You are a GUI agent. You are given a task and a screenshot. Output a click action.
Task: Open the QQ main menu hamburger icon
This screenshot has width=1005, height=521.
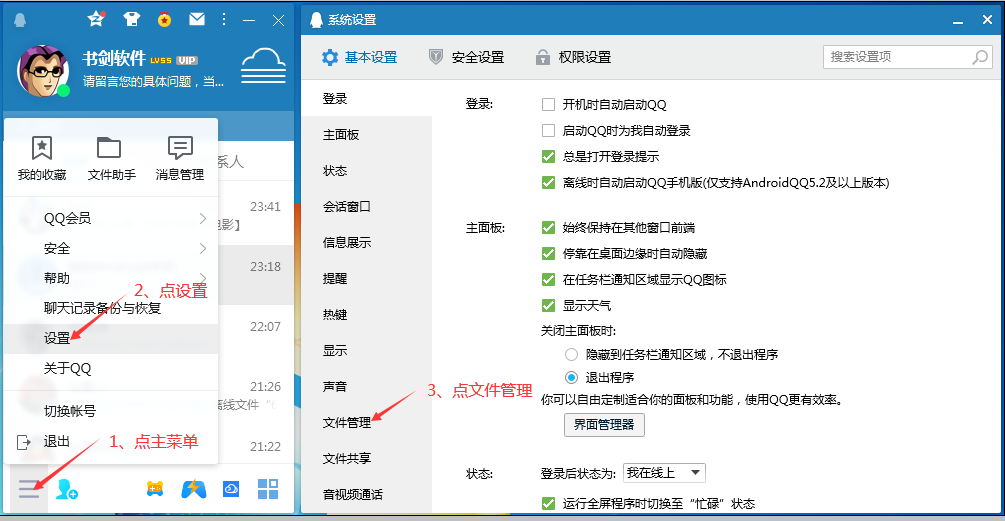point(29,490)
